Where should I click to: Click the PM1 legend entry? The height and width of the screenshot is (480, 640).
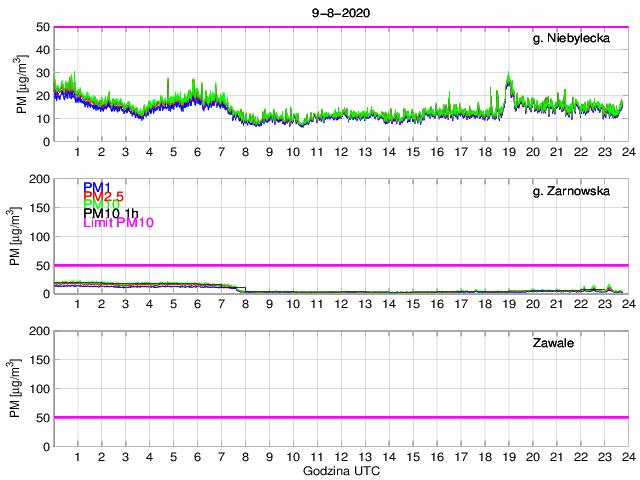tap(96, 187)
